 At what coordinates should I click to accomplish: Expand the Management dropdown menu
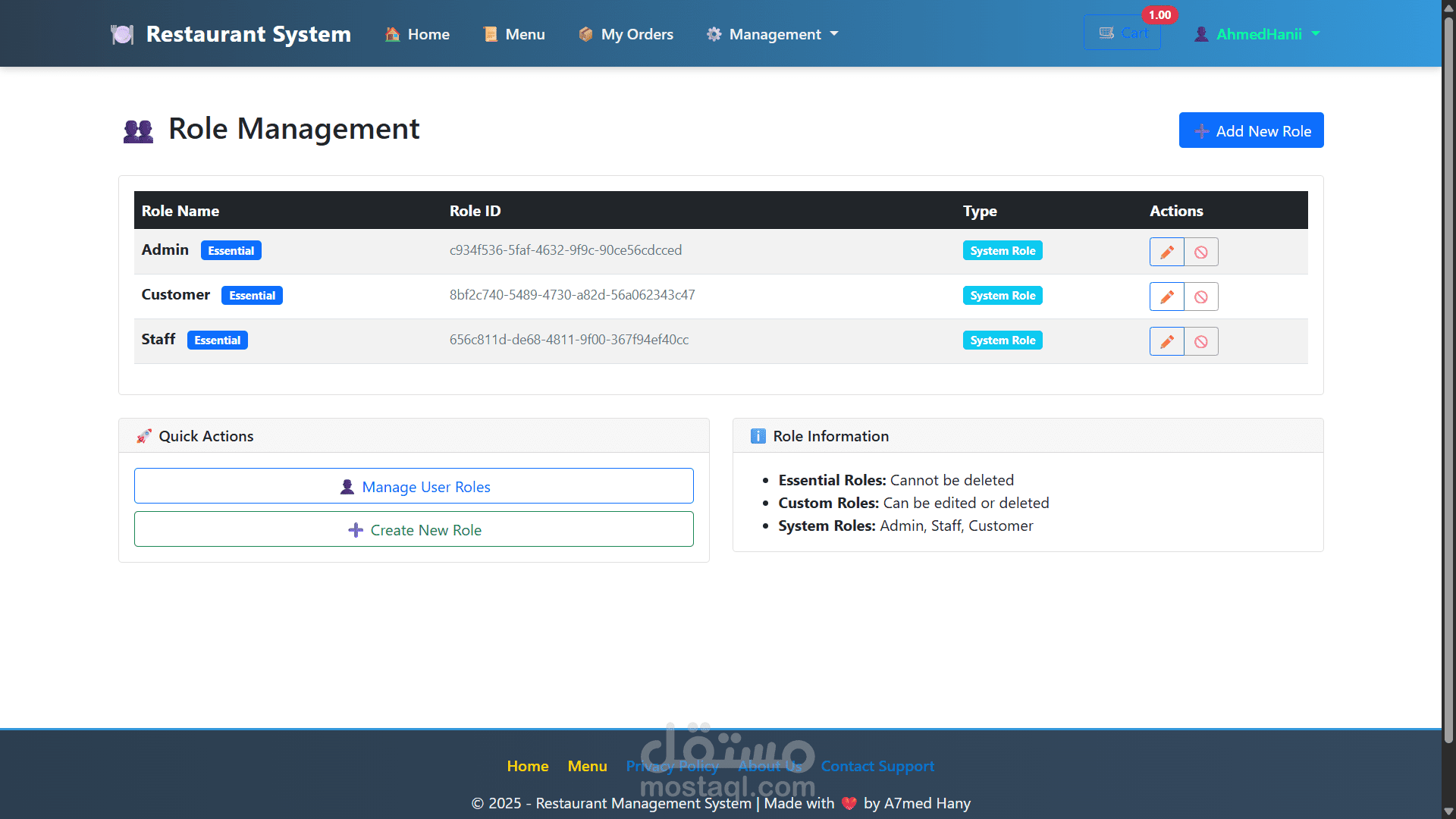[x=773, y=34]
